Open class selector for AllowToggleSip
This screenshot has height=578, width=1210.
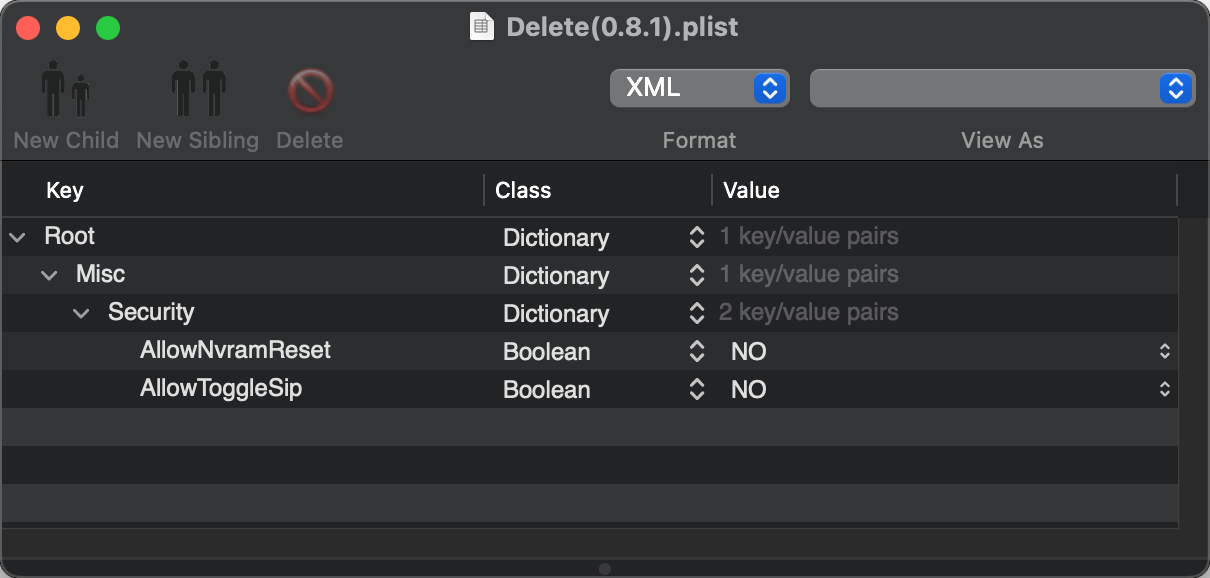click(x=697, y=390)
